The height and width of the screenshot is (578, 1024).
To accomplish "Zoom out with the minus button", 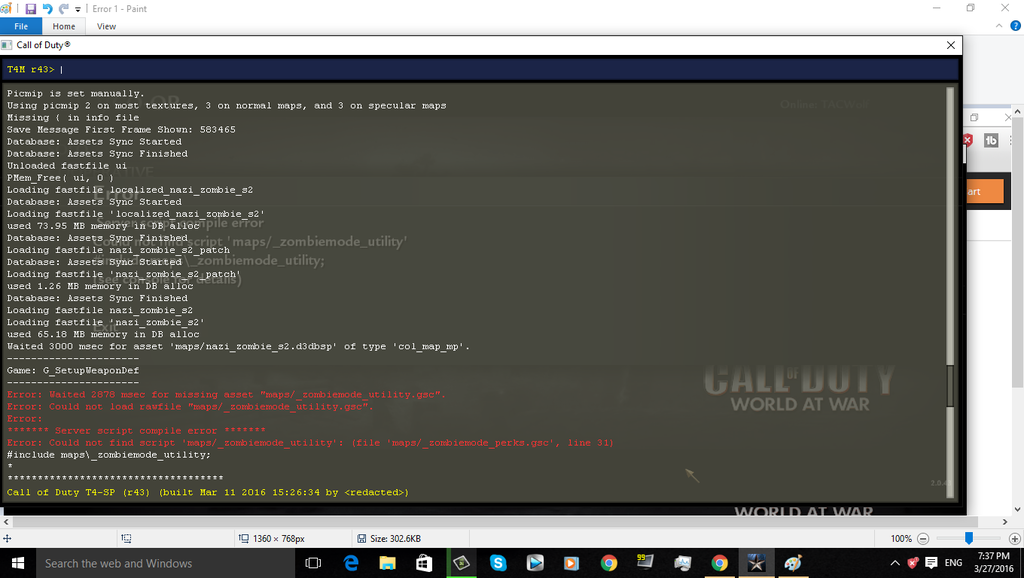I will 923,539.
